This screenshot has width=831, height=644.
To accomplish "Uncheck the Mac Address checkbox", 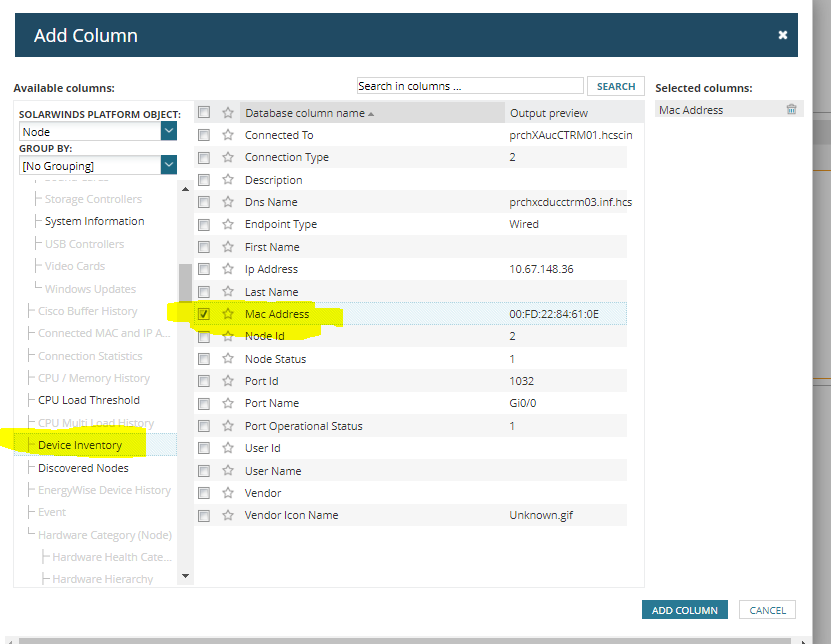I will click(x=204, y=314).
